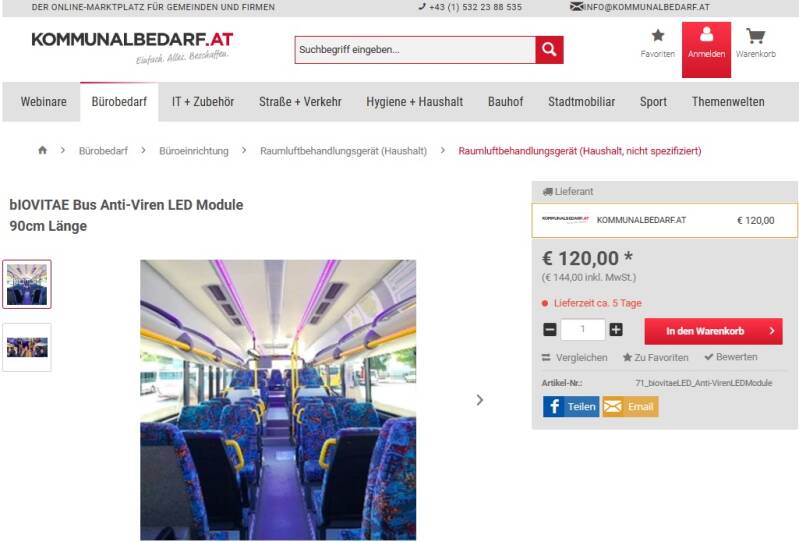This screenshot has height=542, width=799.
Task: Open the Straße + Verkehr menu
Action: (300, 102)
